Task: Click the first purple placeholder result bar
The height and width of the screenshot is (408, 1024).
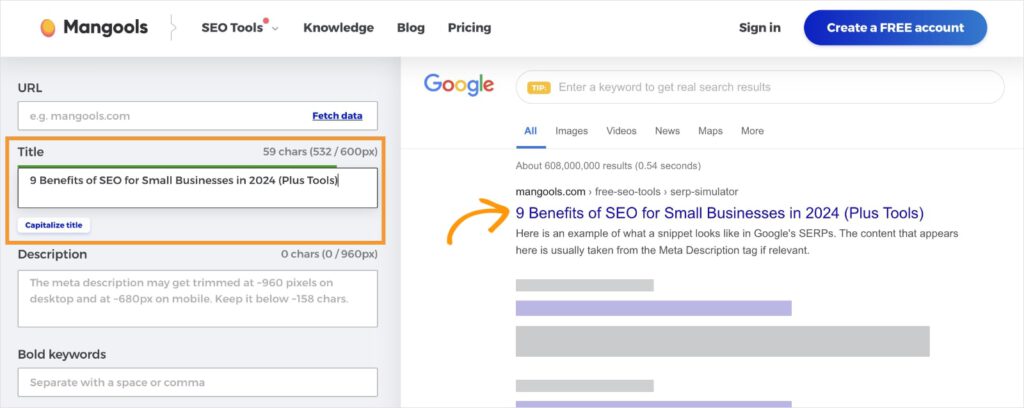Action: coord(654,308)
